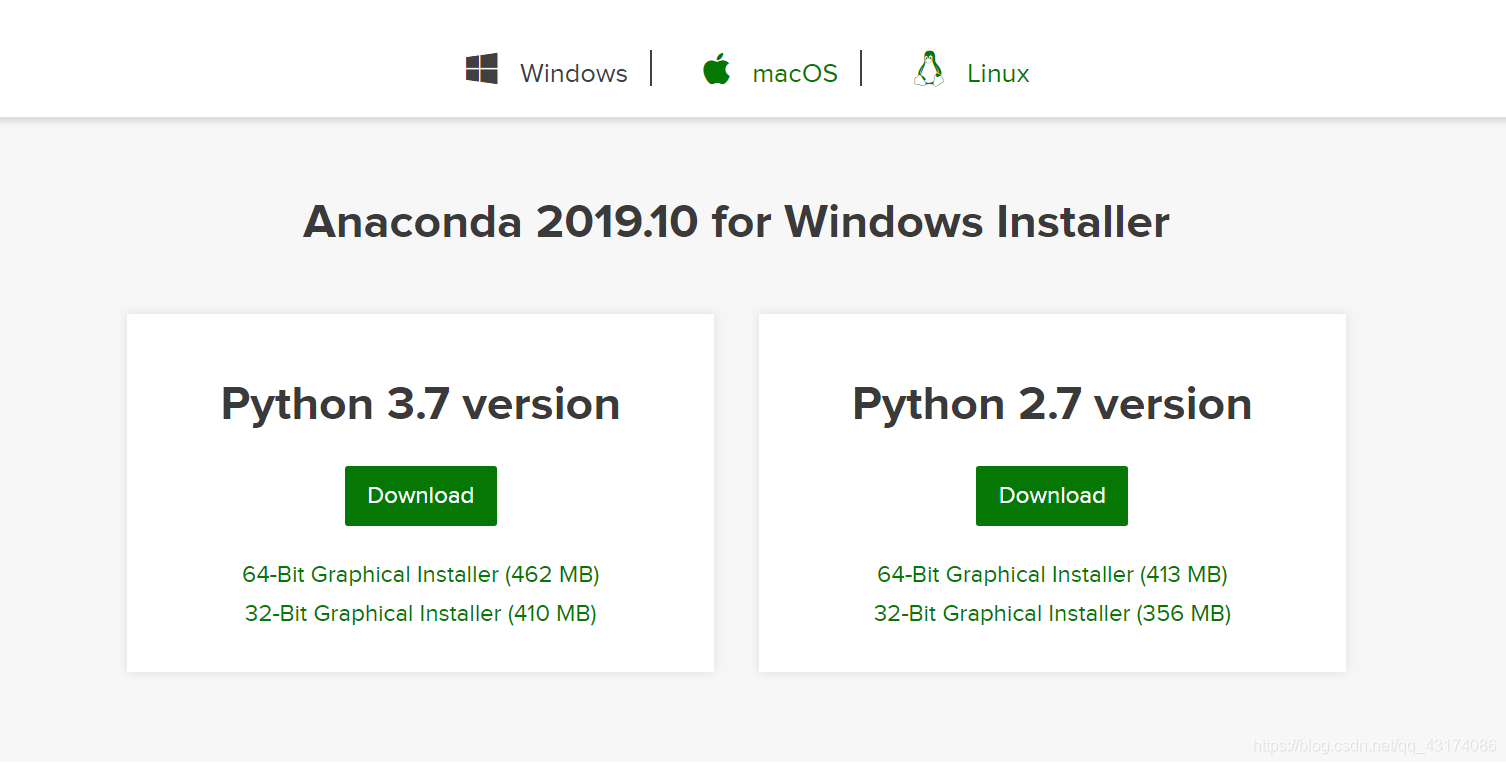
Task: Click the Anaconda 2019.10 heading
Action: tap(737, 221)
